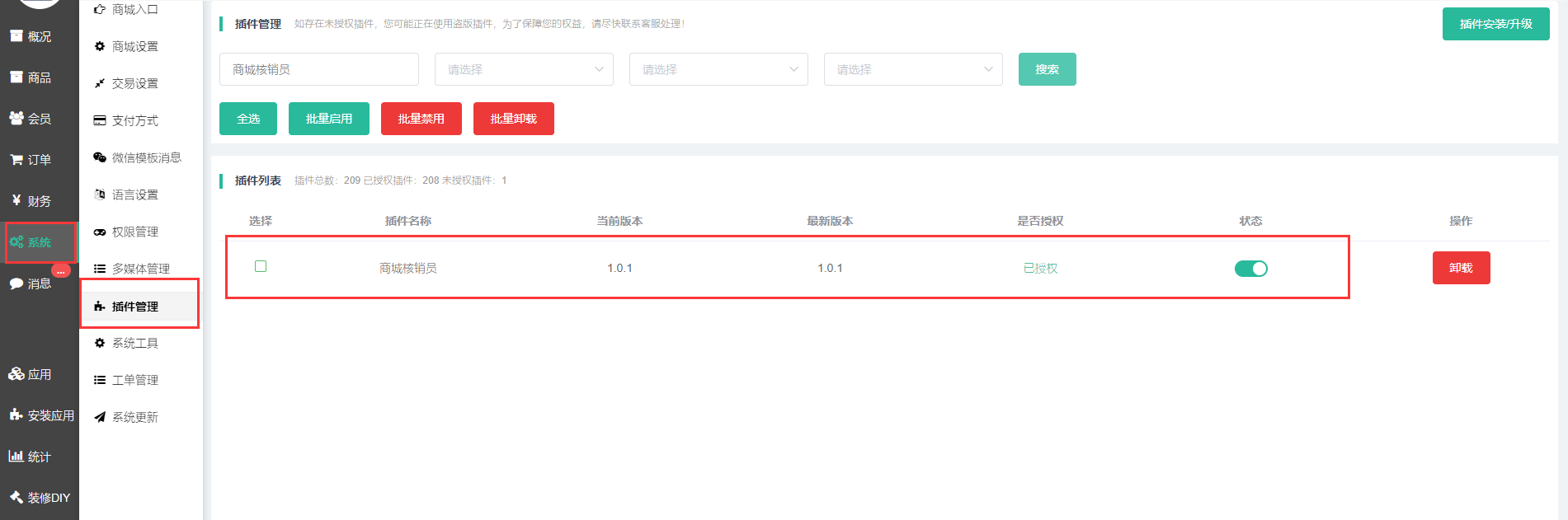
Task: Click the 微信模板消息 WeChat icon
Action: (x=100, y=157)
